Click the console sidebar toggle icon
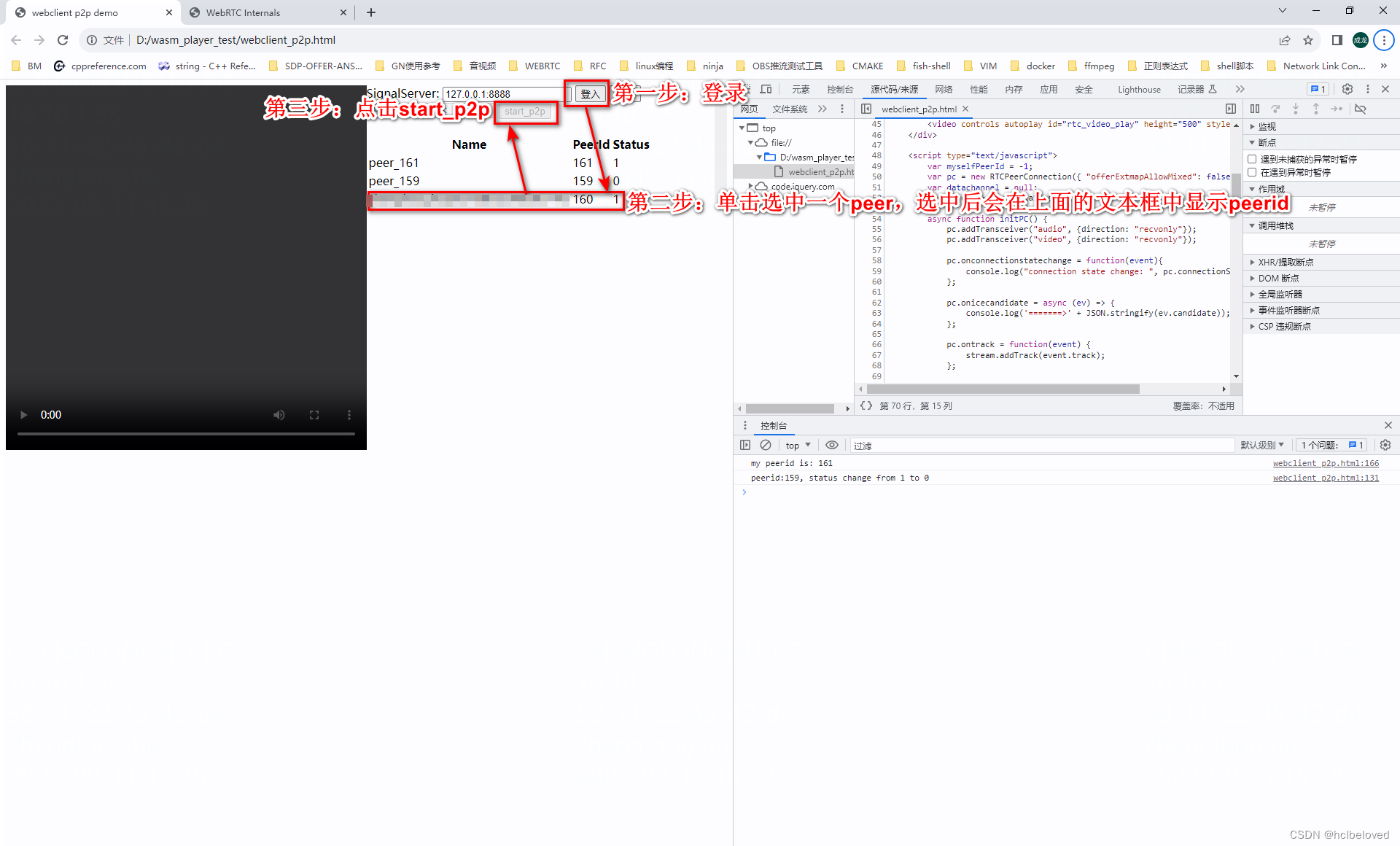Screen dimensions: 1400x846 click(745, 445)
